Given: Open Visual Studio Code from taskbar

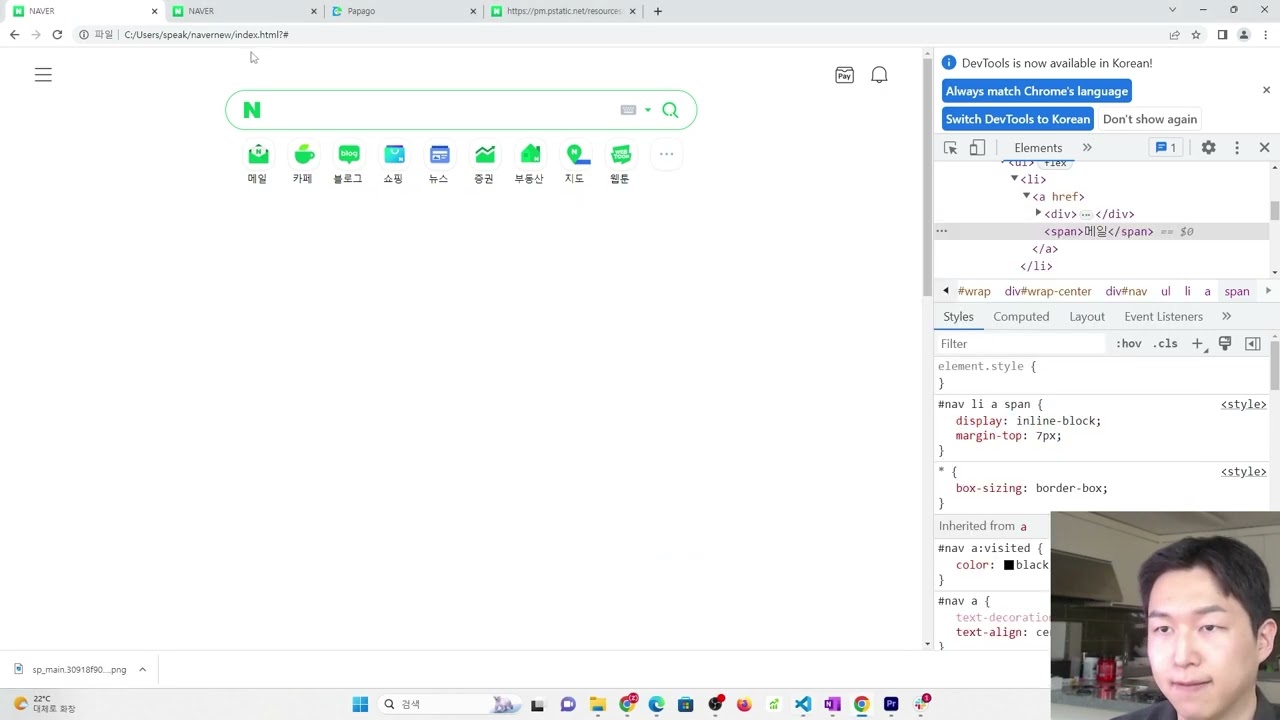Looking at the screenshot, I should 803,704.
